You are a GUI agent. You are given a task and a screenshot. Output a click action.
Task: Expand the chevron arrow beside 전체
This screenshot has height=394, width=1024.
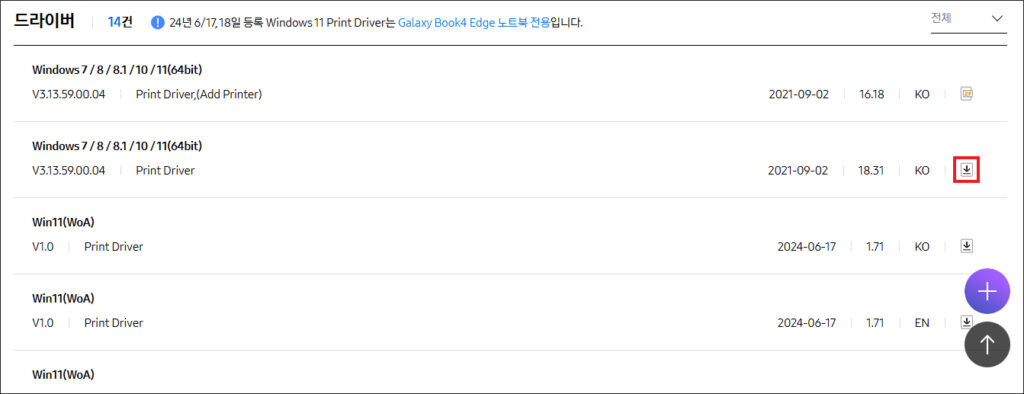tap(997, 19)
